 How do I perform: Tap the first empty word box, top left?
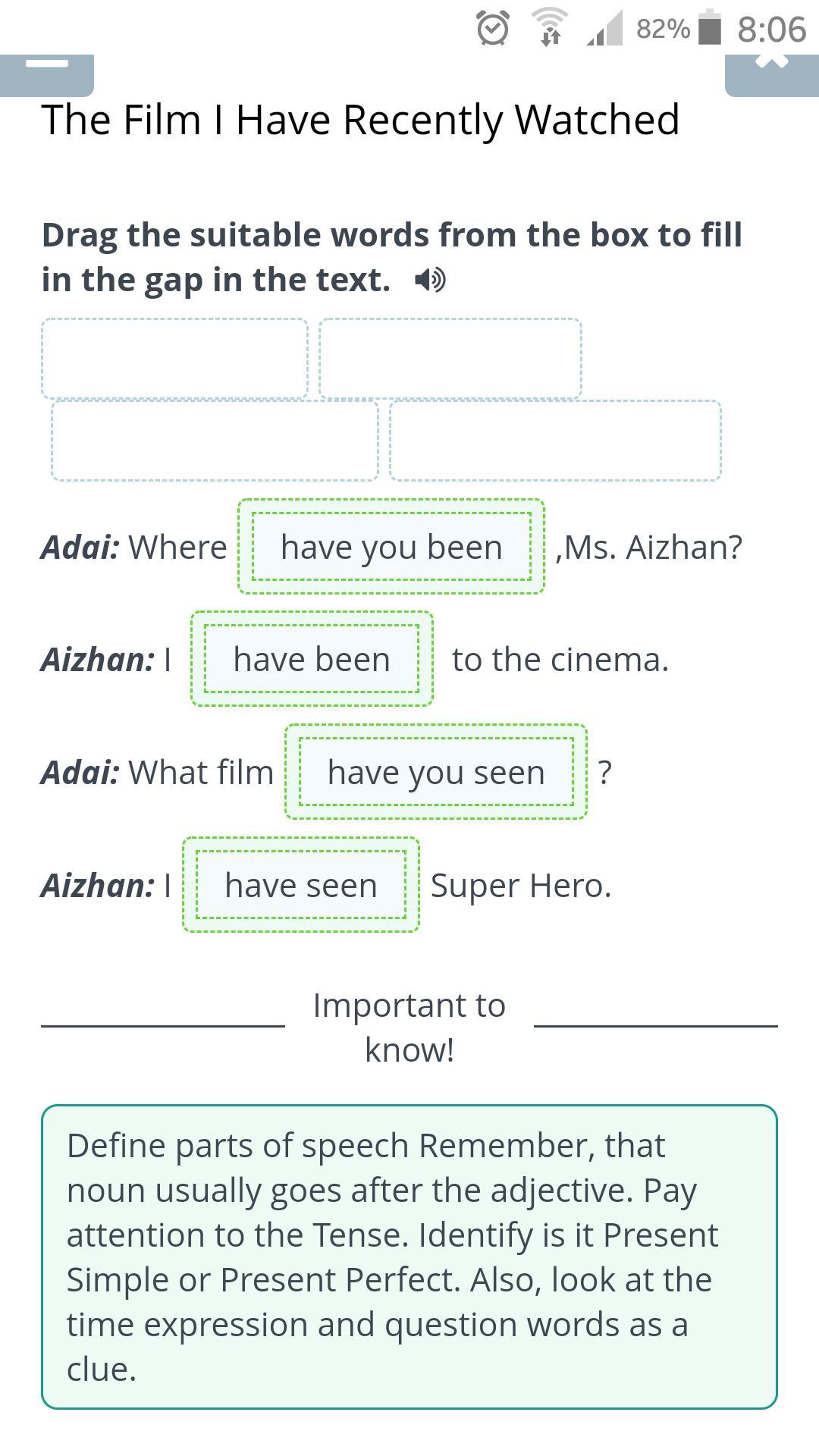pos(174,359)
